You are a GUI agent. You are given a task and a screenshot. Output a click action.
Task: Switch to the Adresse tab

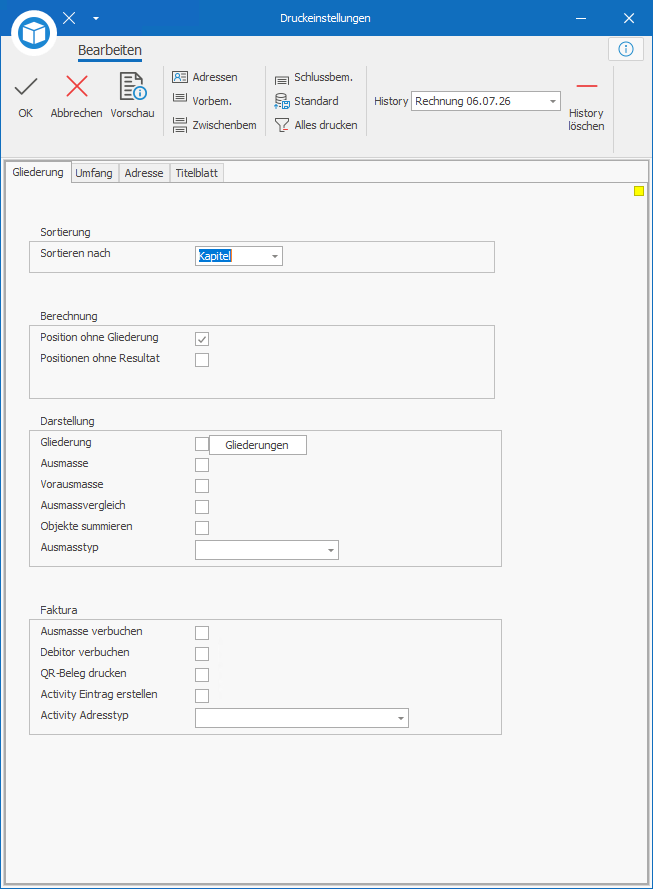click(144, 173)
